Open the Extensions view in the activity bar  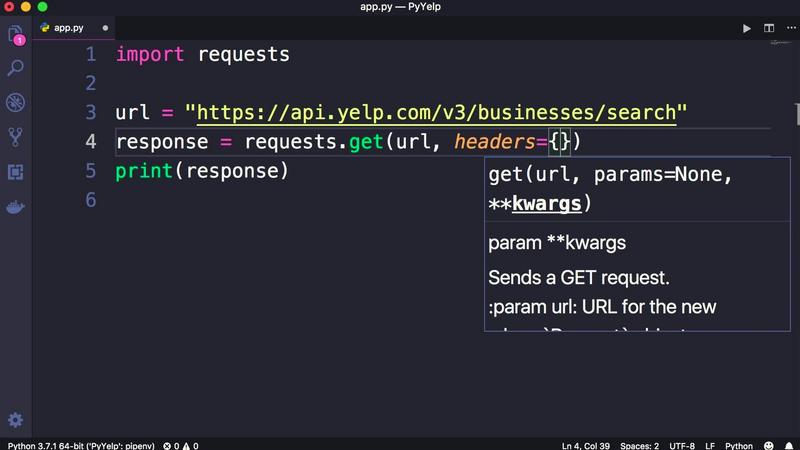pos(15,172)
